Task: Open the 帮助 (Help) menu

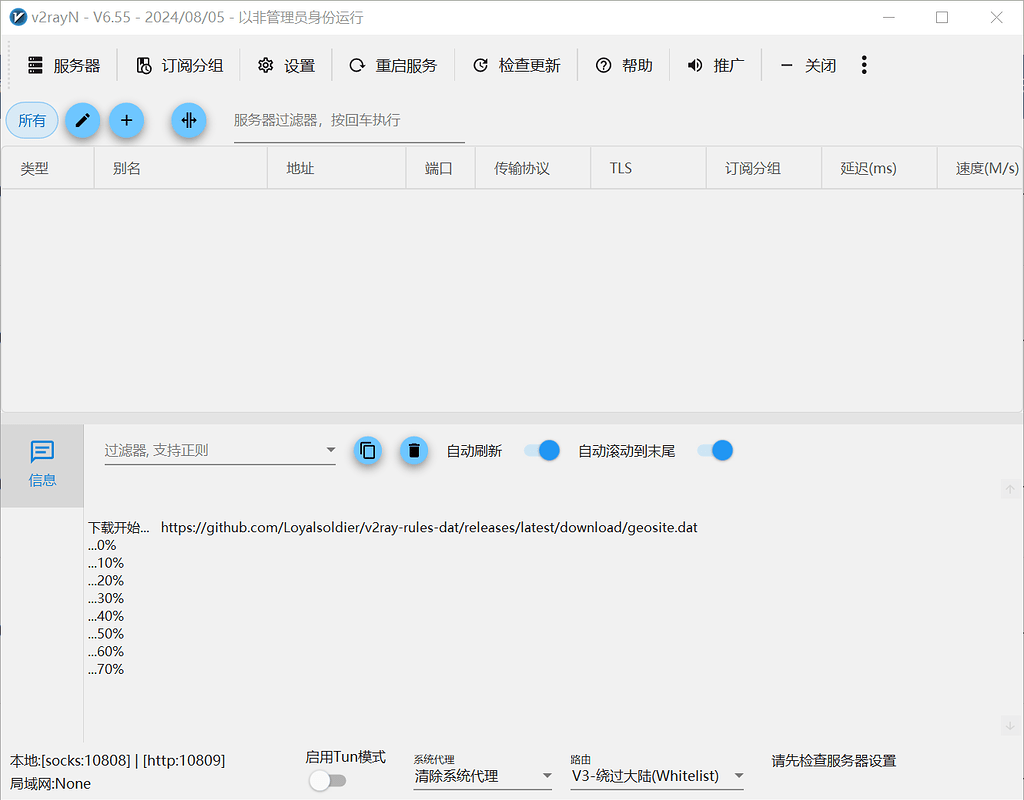Action: pyautogui.click(x=624, y=65)
